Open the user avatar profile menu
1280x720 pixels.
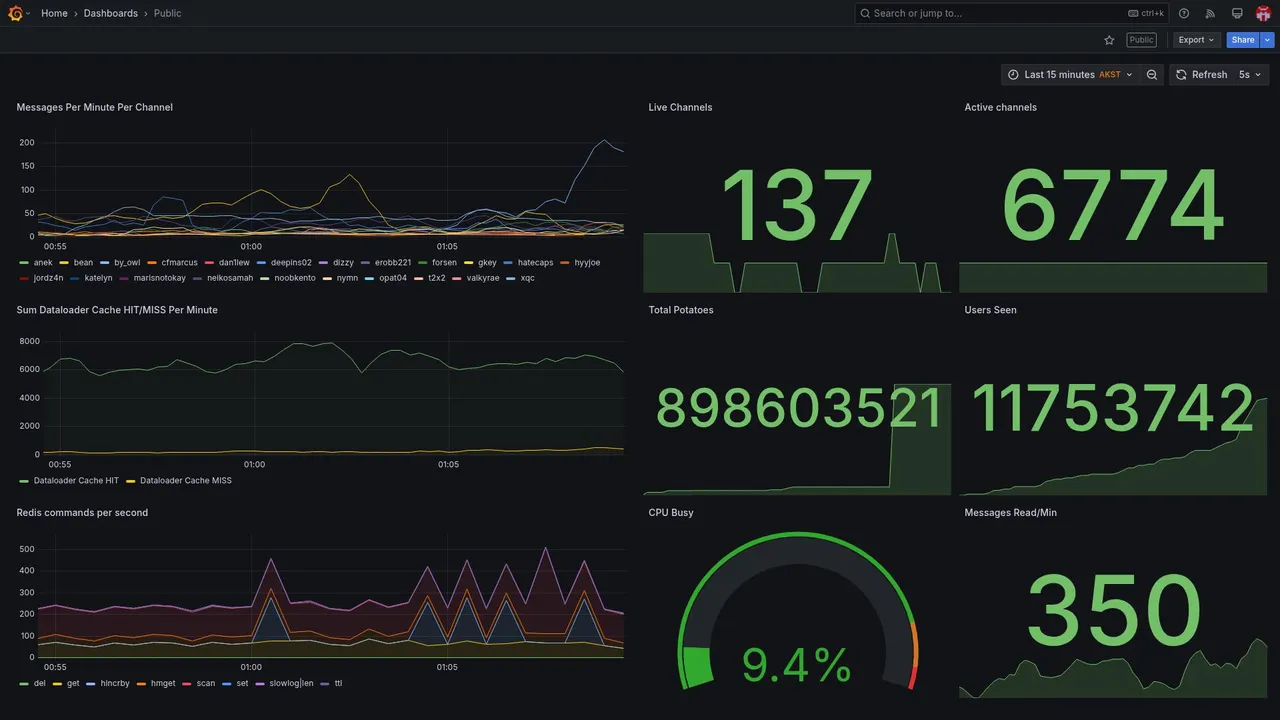pos(1263,13)
